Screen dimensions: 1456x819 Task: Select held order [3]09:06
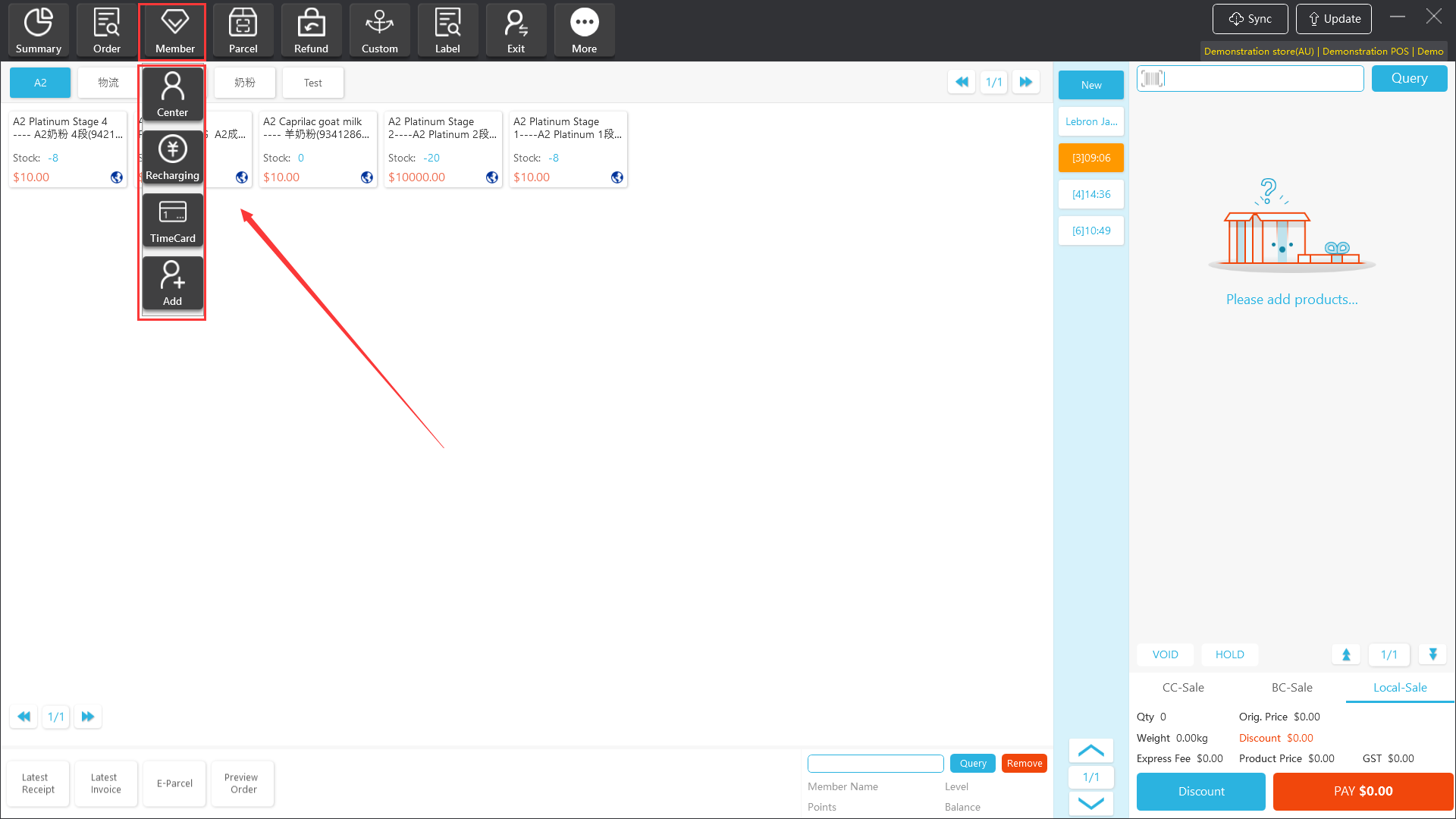[x=1090, y=158]
